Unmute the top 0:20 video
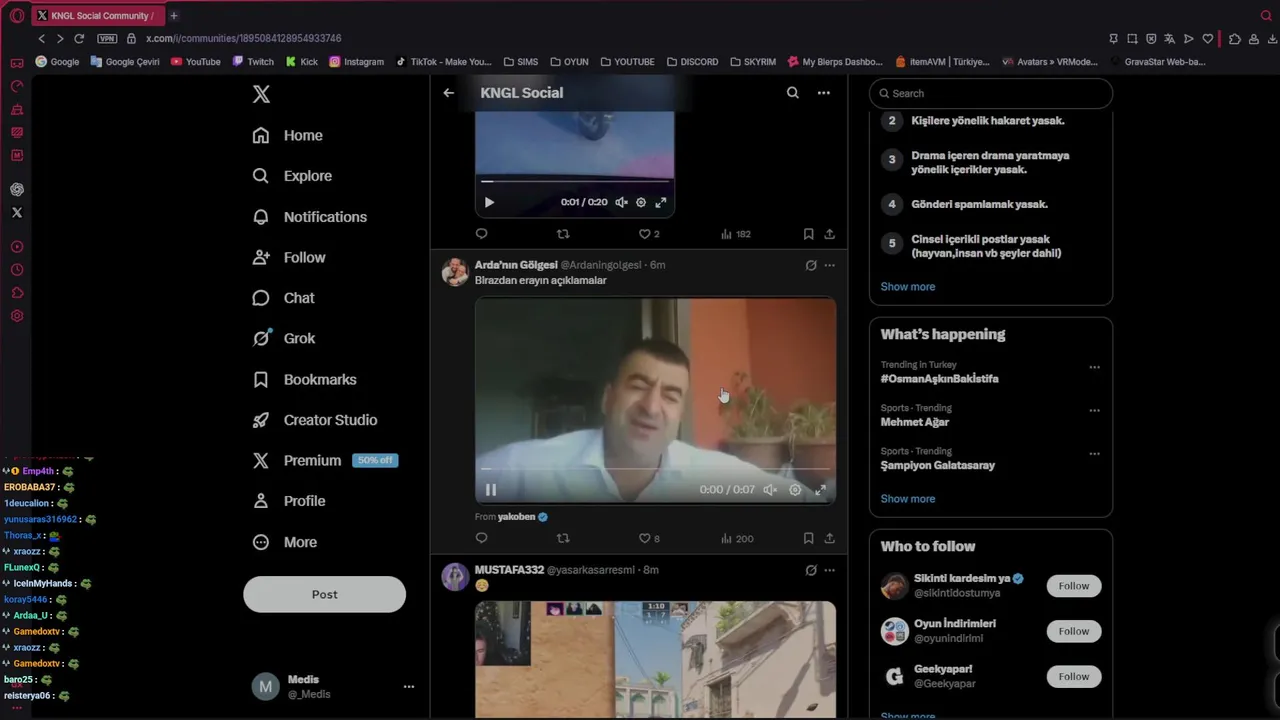 [x=621, y=202]
